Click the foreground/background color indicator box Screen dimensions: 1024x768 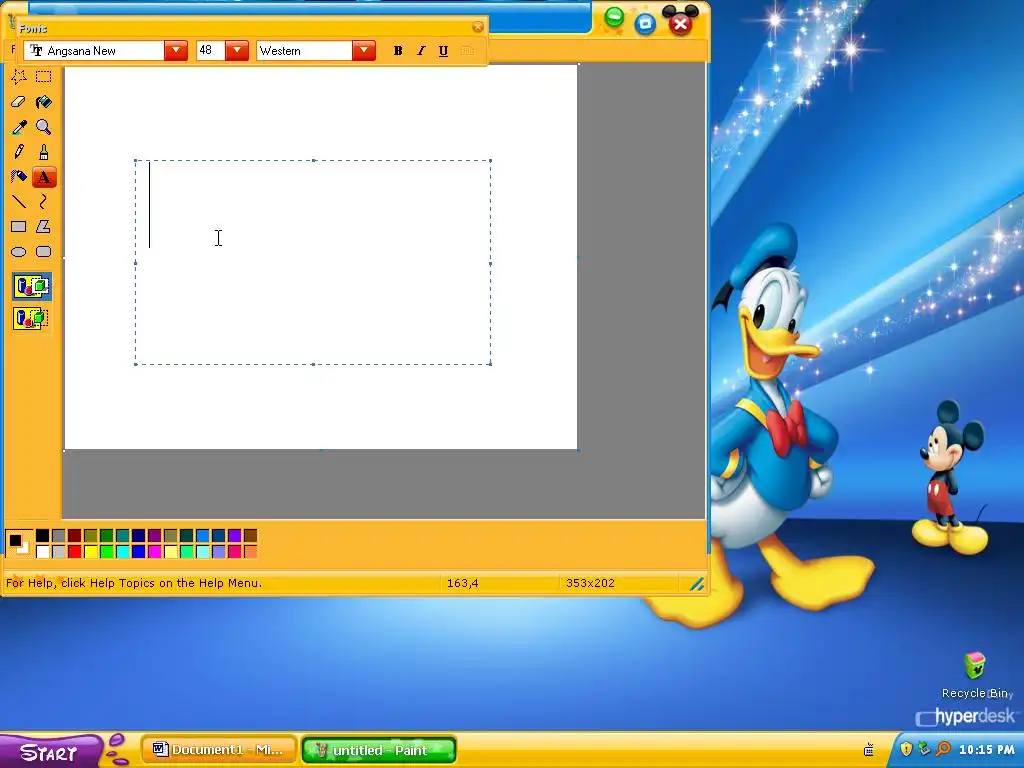coord(18,543)
